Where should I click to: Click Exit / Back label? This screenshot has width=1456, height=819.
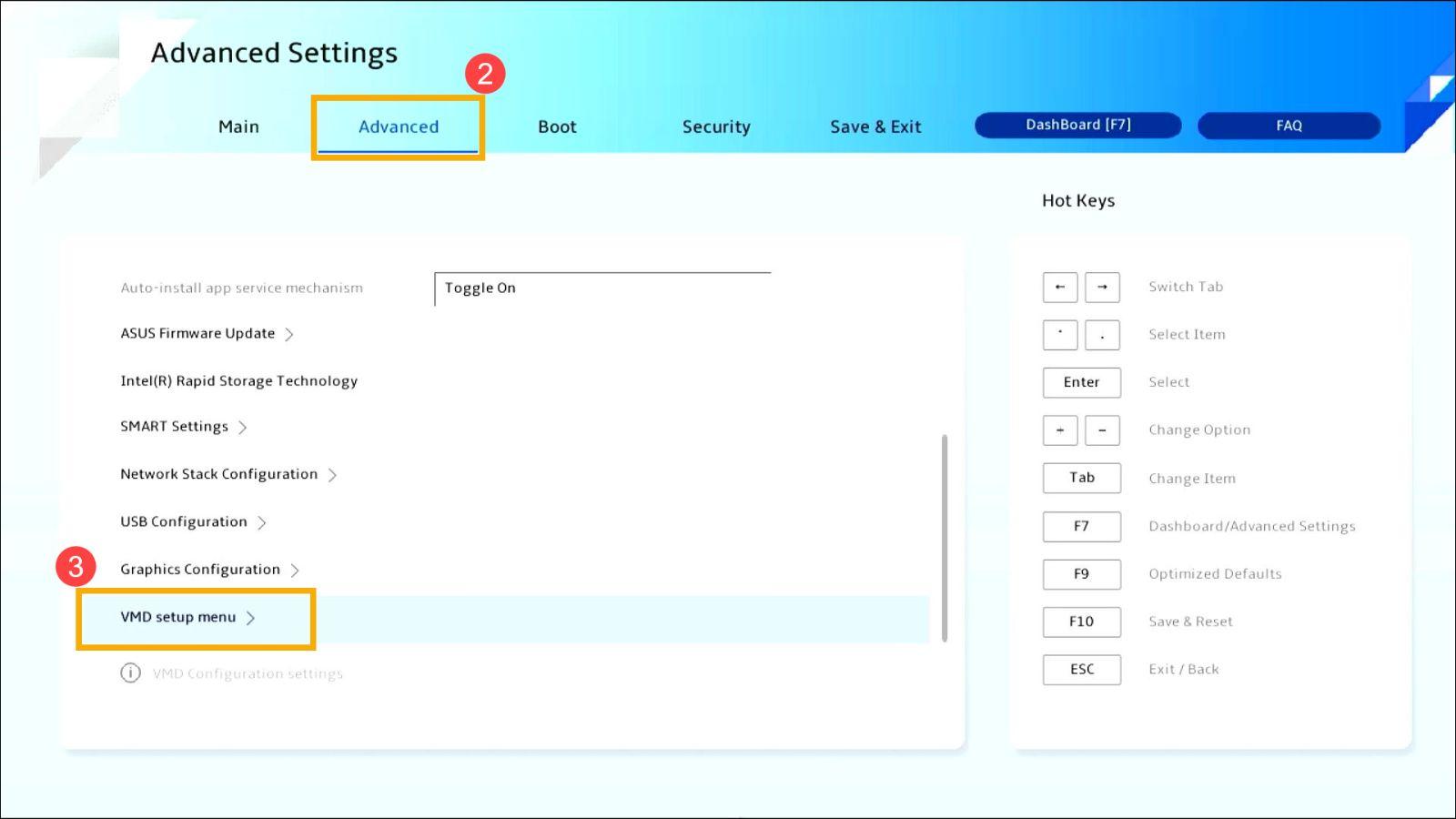pyautogui.click(x=1183, y=669)
